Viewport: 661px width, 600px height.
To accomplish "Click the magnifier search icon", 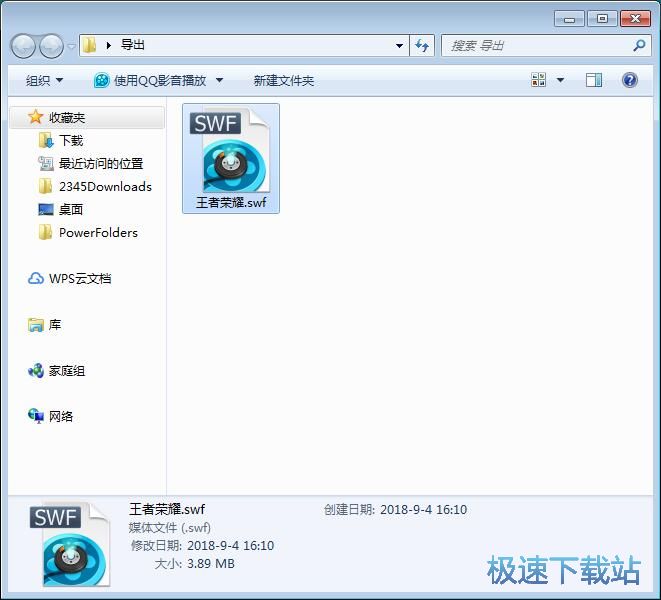I will pos(639,45).
